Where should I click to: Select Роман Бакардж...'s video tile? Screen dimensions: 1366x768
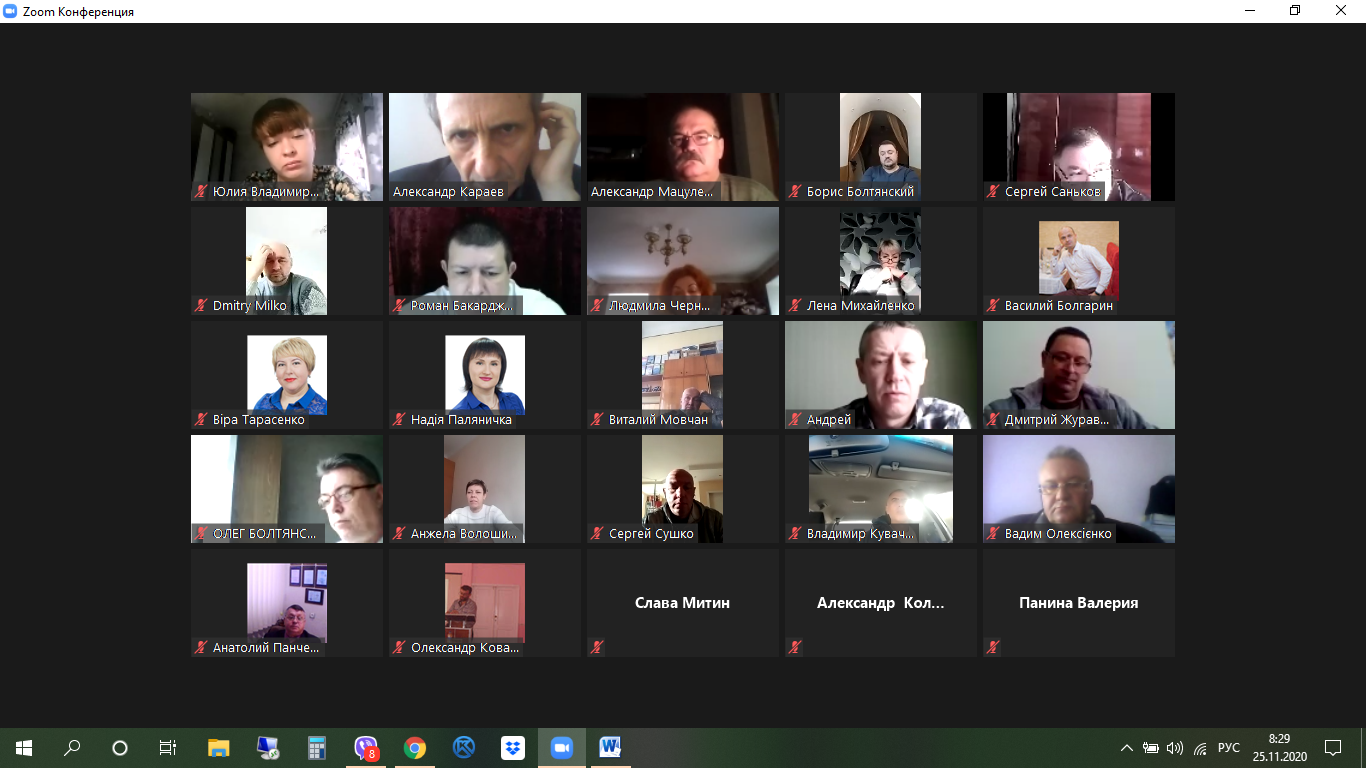(x=485, y=261)
